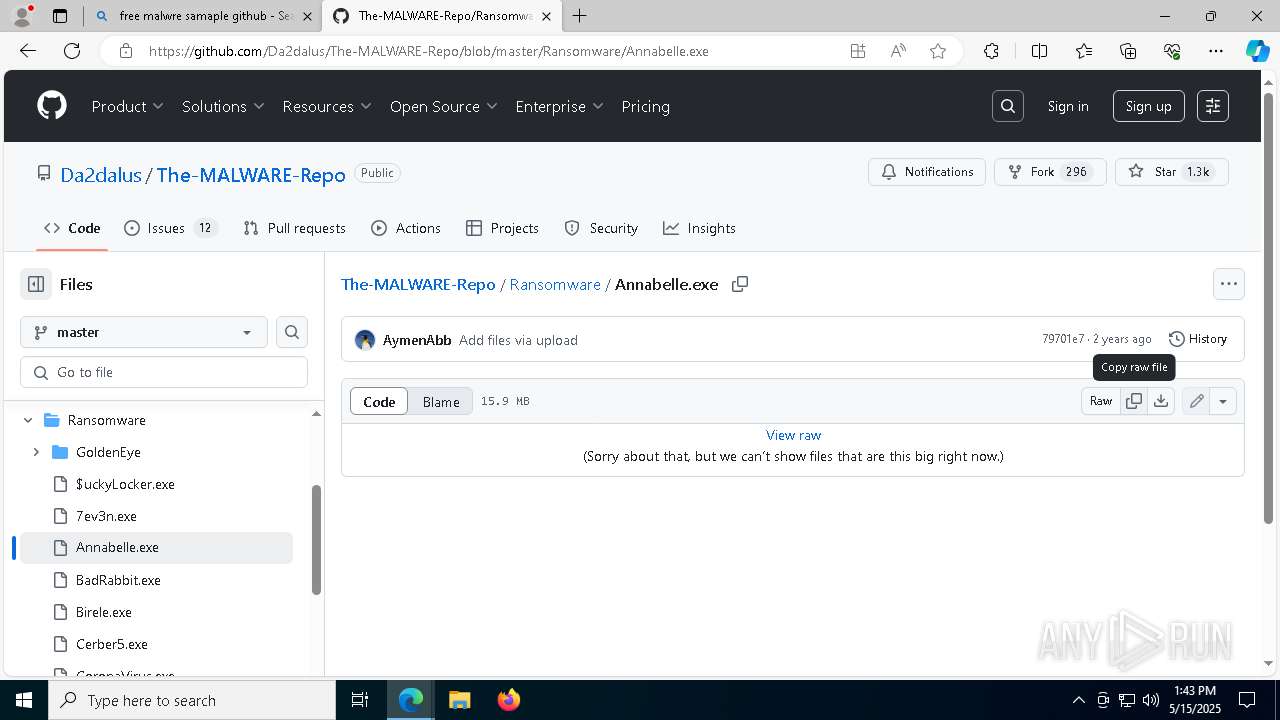Switch to the Issues tab
Image resolution: width=1280 pixels, height=720 pixels.
[x=170, y=228]
